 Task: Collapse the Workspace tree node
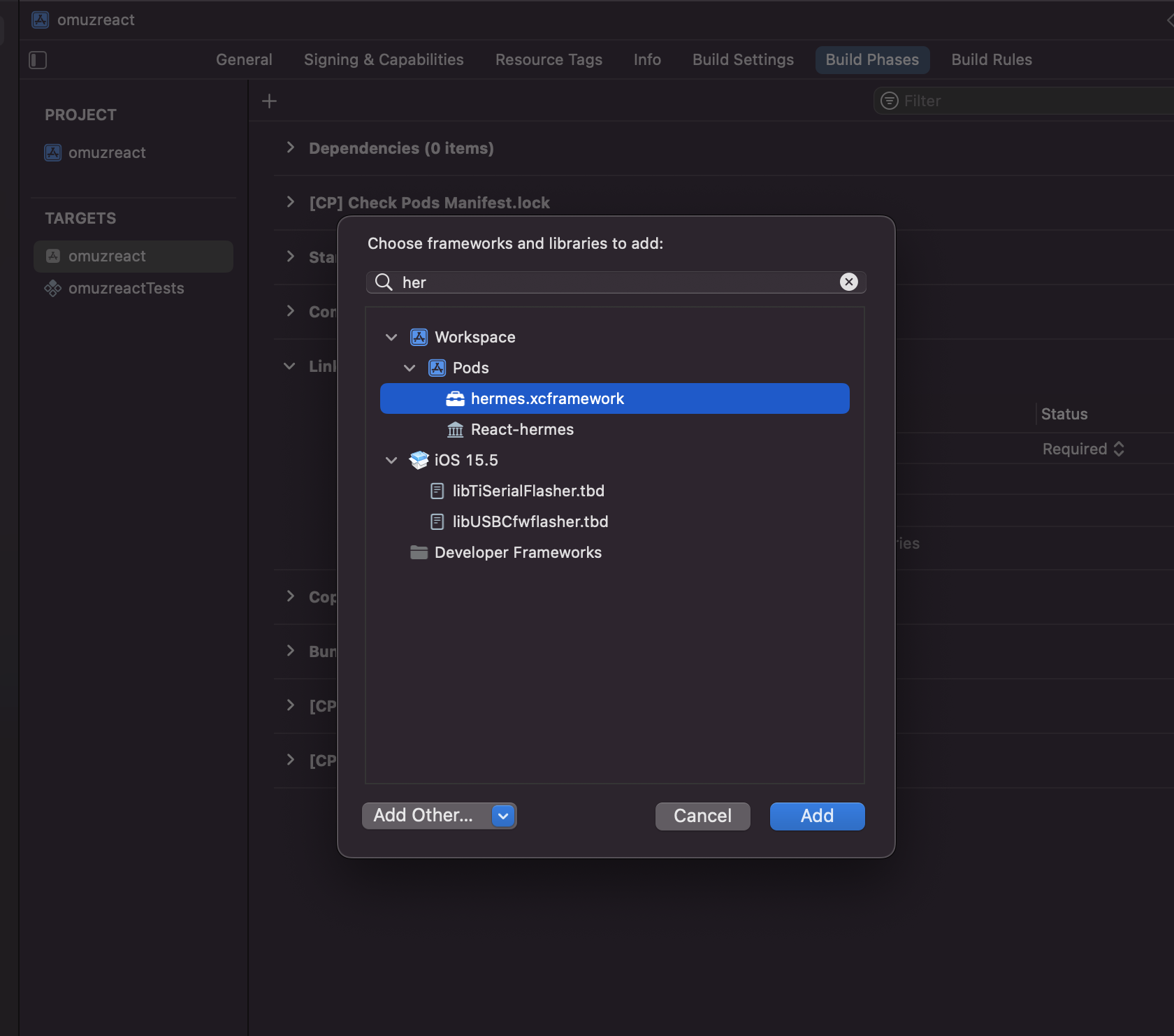(x=391, y=337)
